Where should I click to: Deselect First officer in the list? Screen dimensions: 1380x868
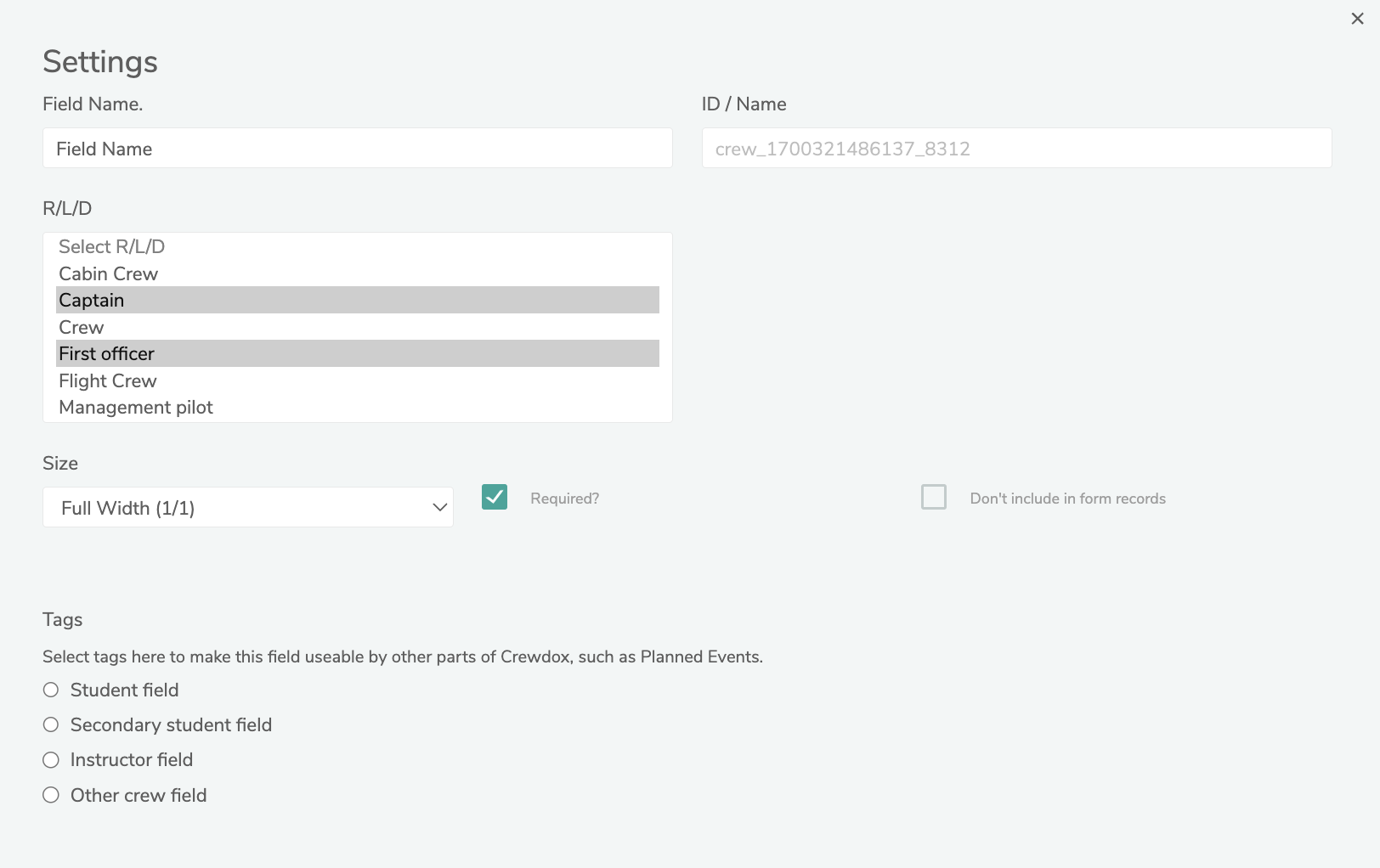point(107,354)
